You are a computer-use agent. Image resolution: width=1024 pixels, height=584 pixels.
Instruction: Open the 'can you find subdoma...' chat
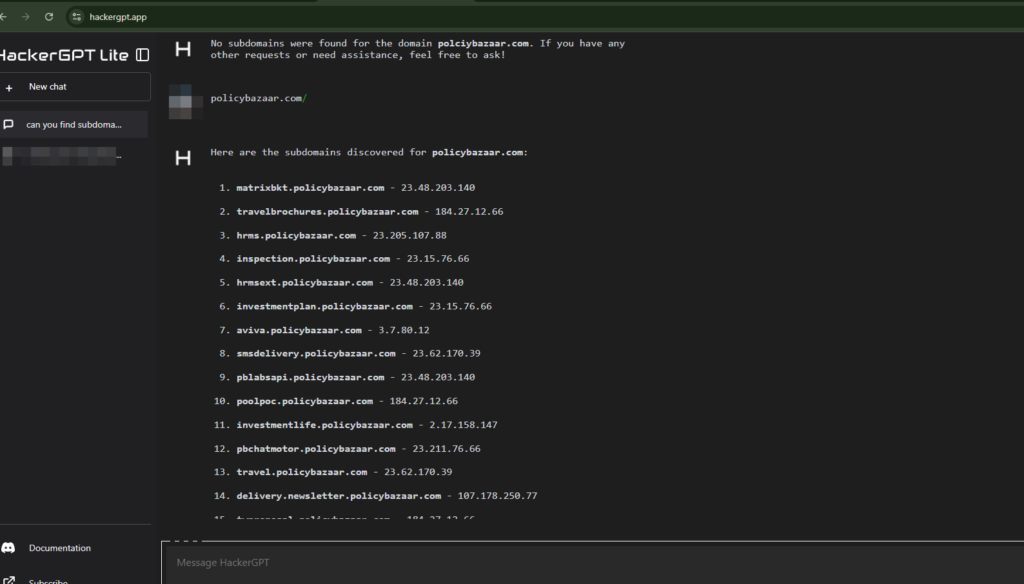[74, 125]
